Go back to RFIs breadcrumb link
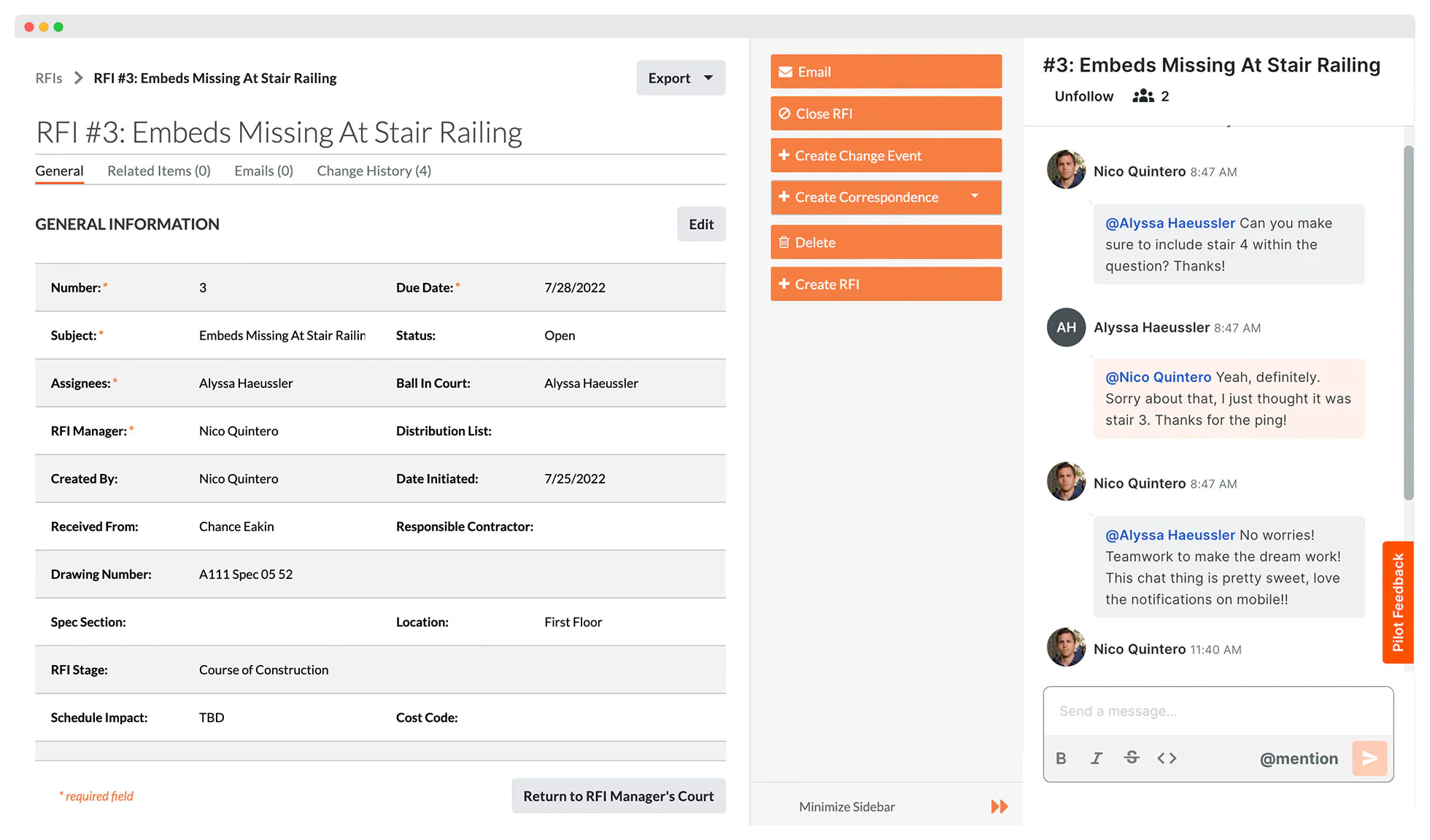Screen dimensions: 1430x840 point(49,78)
